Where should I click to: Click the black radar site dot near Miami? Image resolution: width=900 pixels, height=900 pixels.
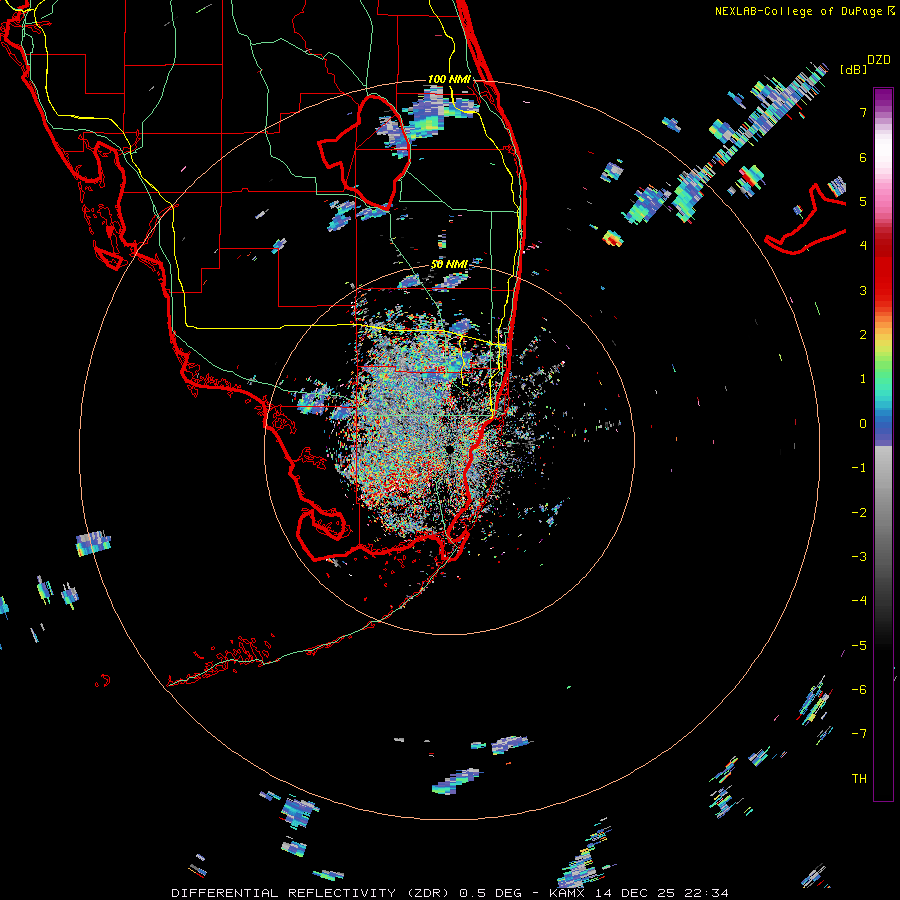coord(449,449)
